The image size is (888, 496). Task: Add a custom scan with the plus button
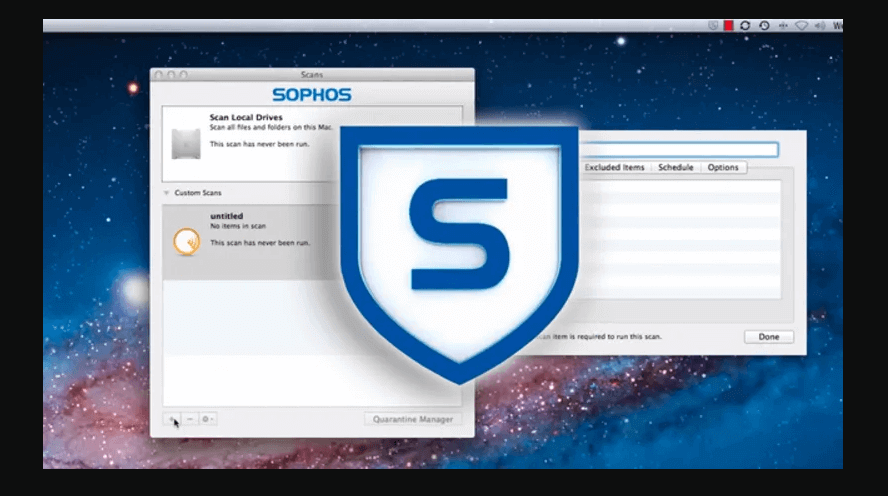point(172,419)
